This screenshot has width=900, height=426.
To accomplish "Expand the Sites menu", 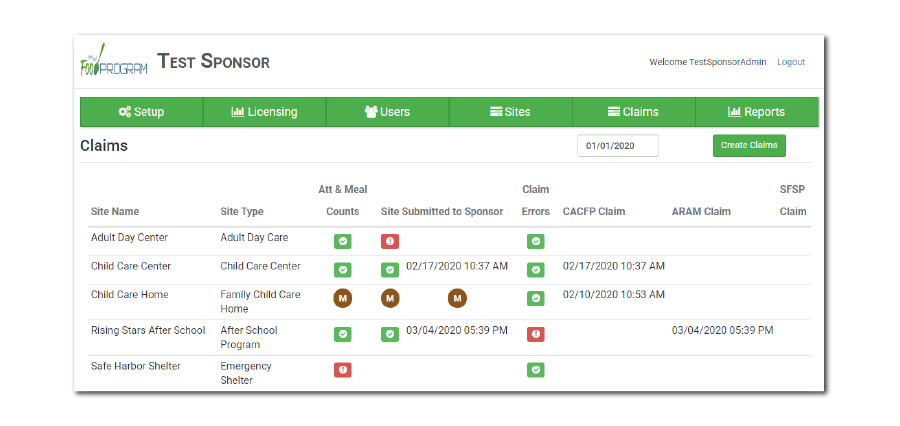I will click(x=510, y=112).
